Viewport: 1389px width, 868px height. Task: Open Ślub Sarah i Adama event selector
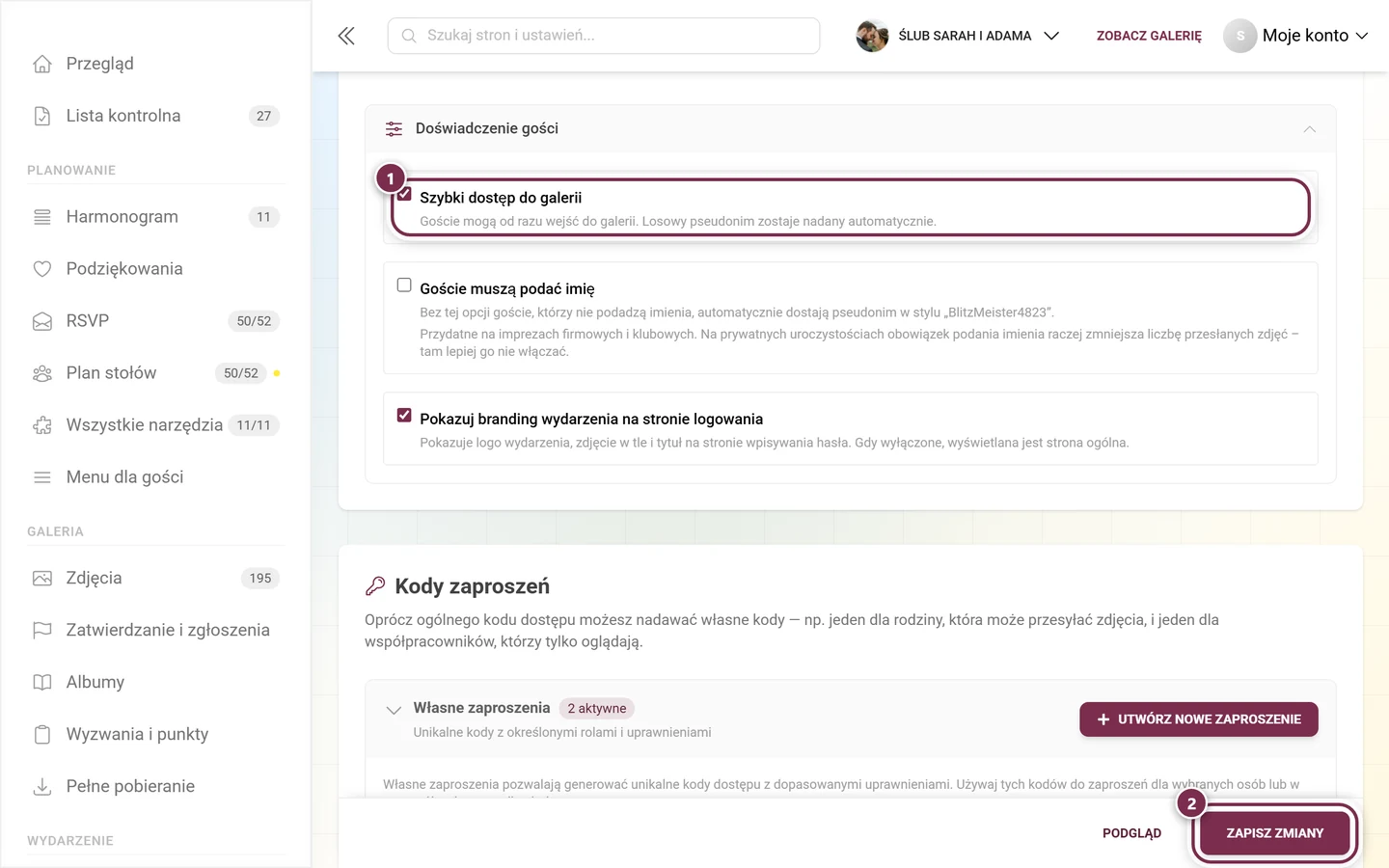[958, 36]
